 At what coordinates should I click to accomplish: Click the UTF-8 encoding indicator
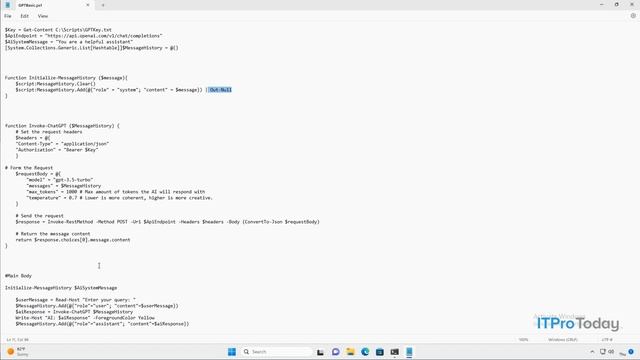pos(607,340)
